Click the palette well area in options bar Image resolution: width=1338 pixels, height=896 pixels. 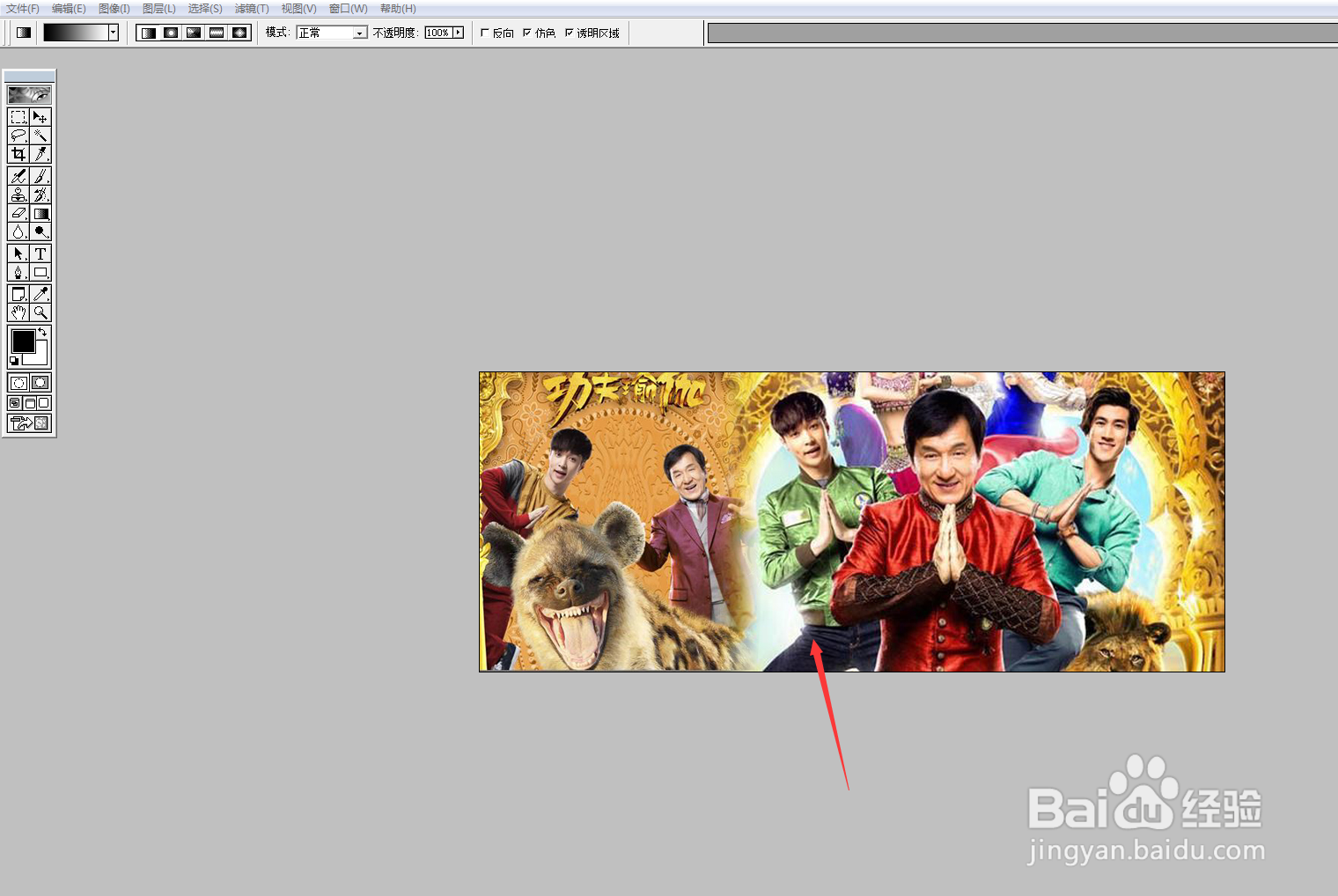[x=1023, y=33]
